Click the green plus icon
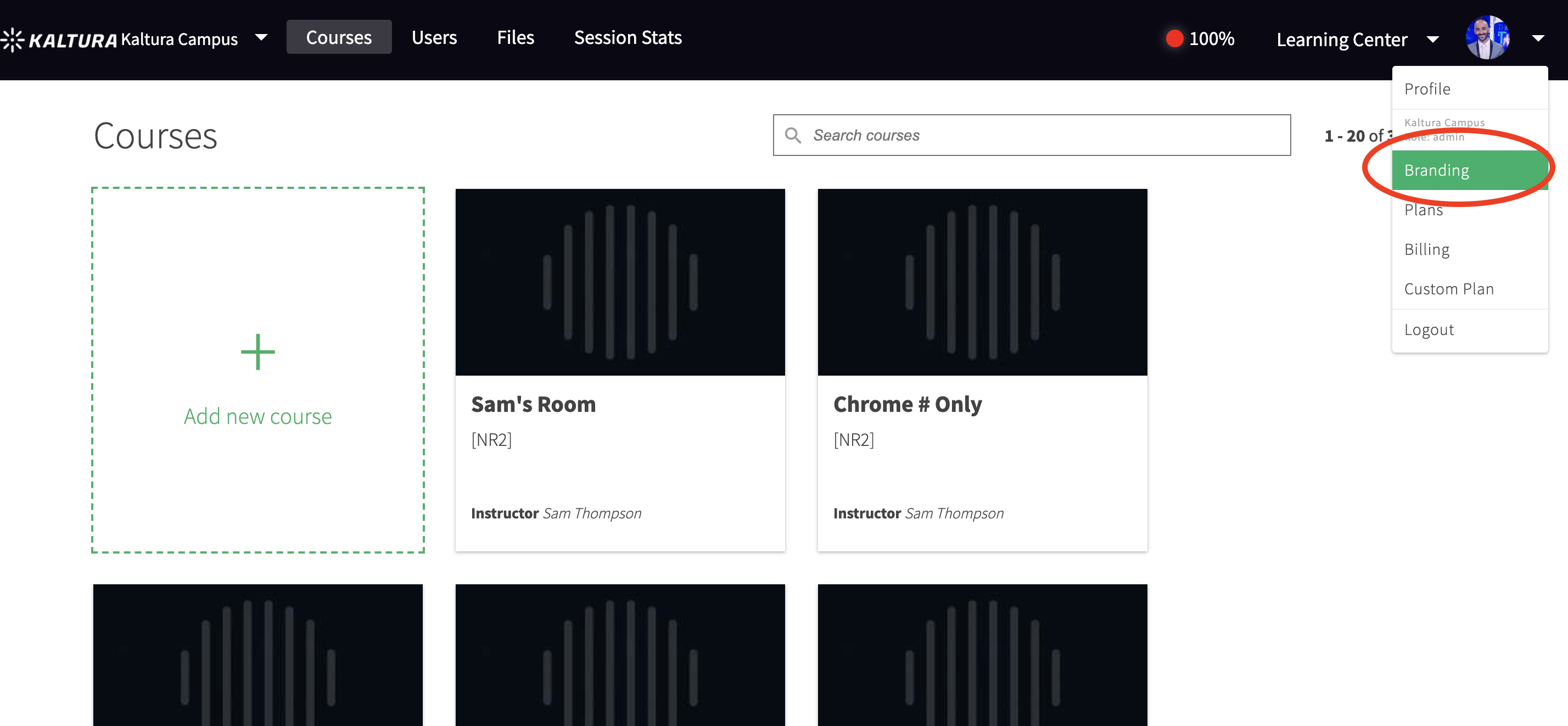The image size is (1568, 726). [x=257, y=352]
